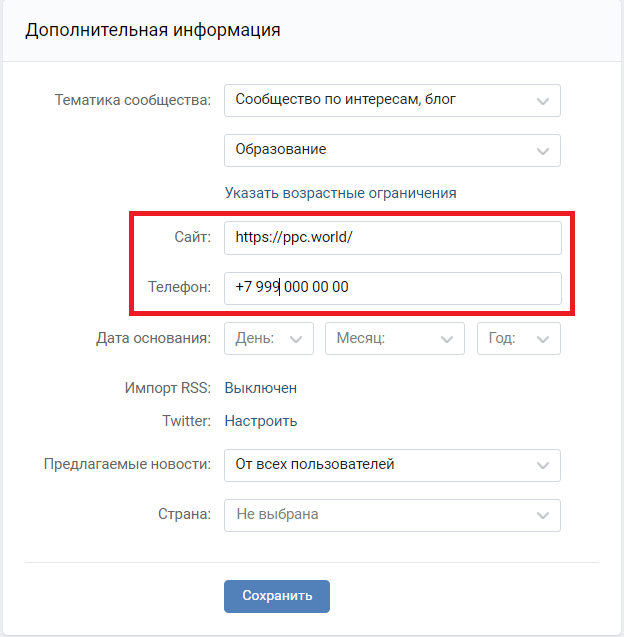This screenshot has width=624, height=637.
Task: Click the Twitter label text
Action: (186, 421)
